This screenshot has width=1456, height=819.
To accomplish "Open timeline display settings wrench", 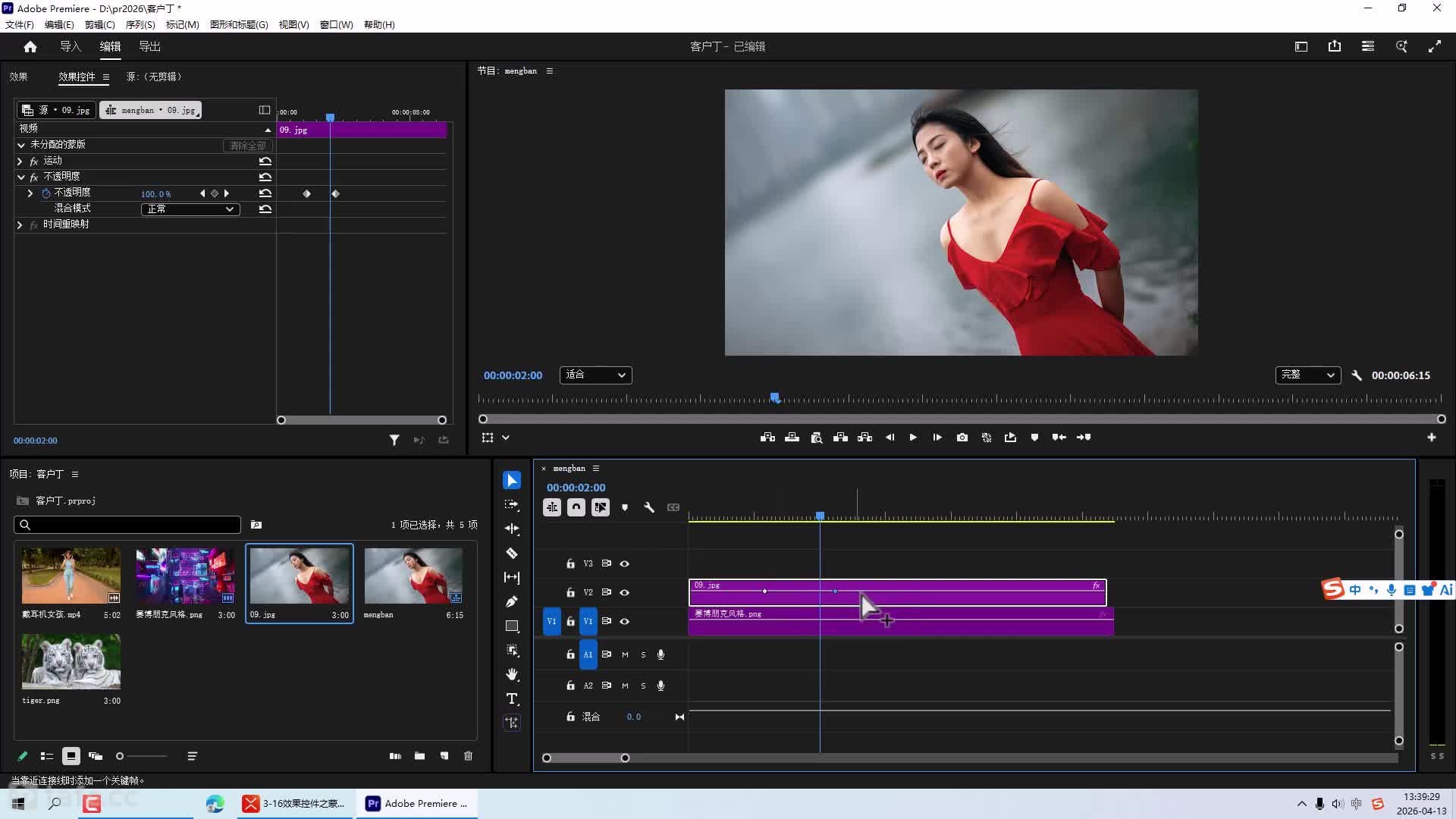I will coord(649,508).
